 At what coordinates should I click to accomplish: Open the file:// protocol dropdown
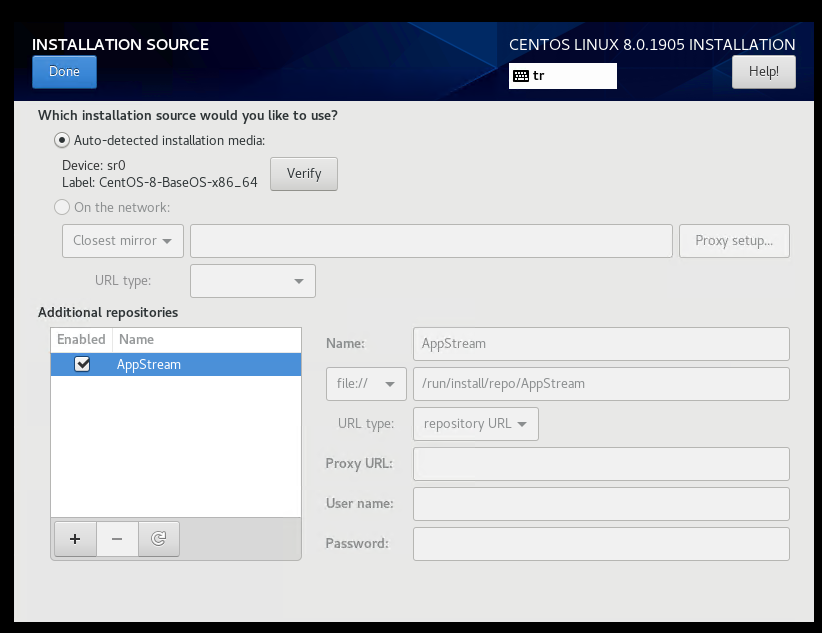pyautogui.click(x=366, y=384)
